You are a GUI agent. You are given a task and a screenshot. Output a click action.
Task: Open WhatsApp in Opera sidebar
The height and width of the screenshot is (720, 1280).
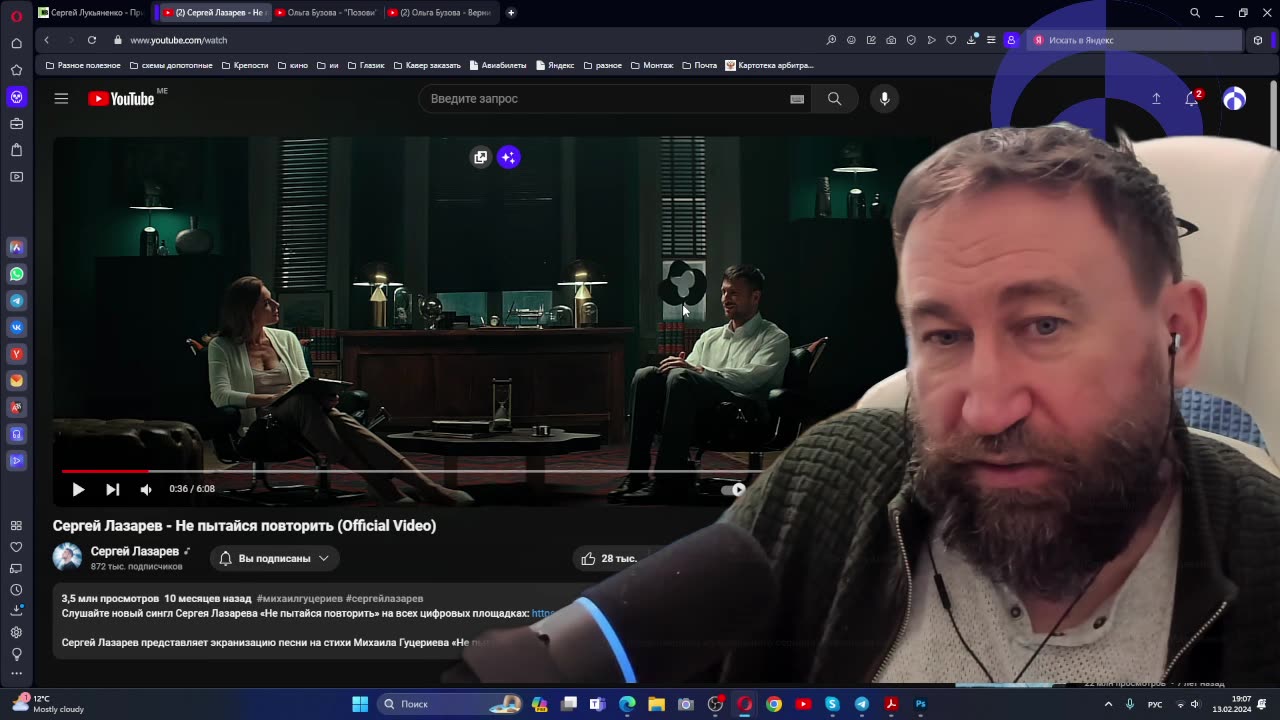tap(16, 274)
